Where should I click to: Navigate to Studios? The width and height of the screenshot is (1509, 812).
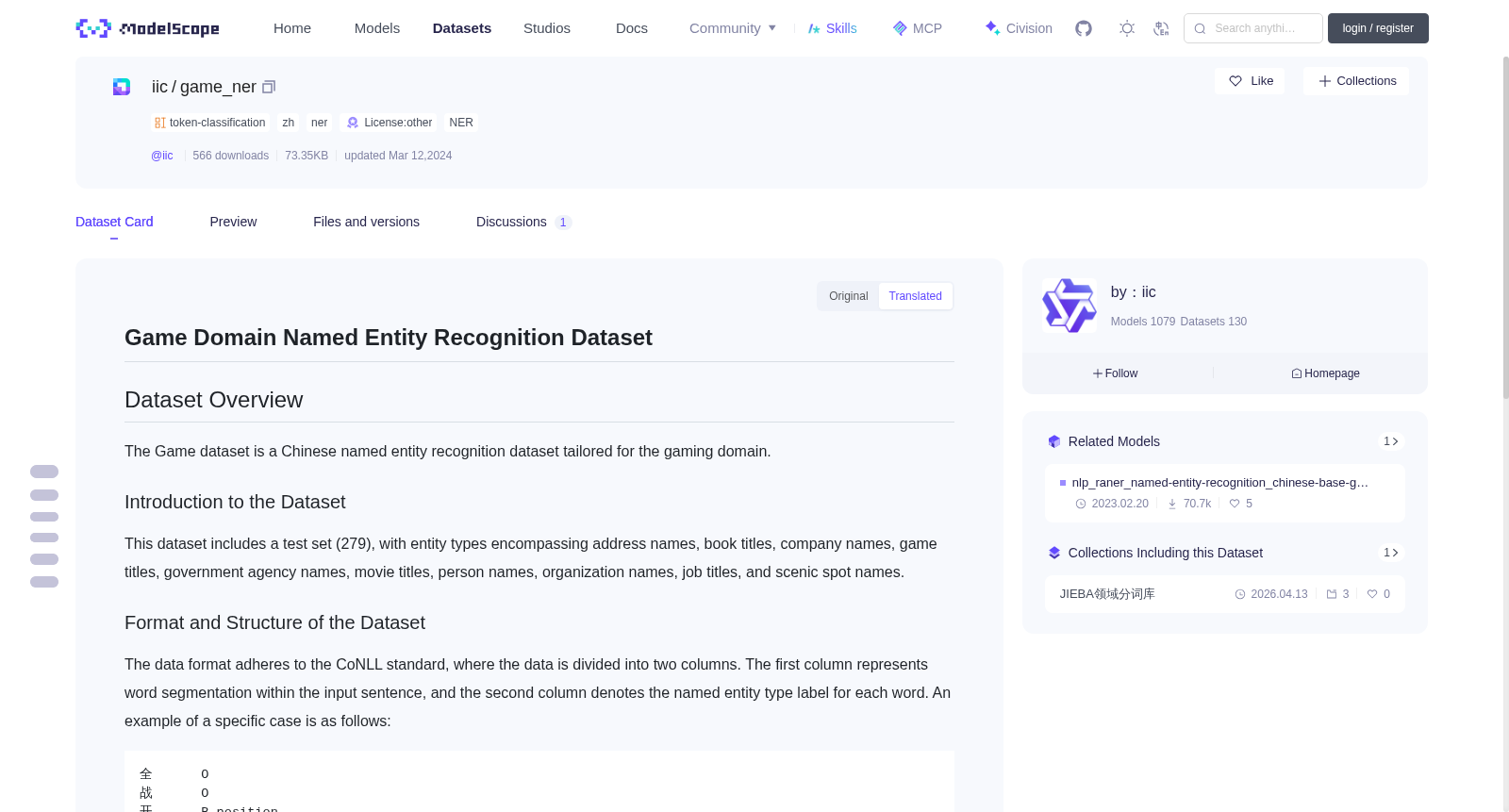click(547, 28)
